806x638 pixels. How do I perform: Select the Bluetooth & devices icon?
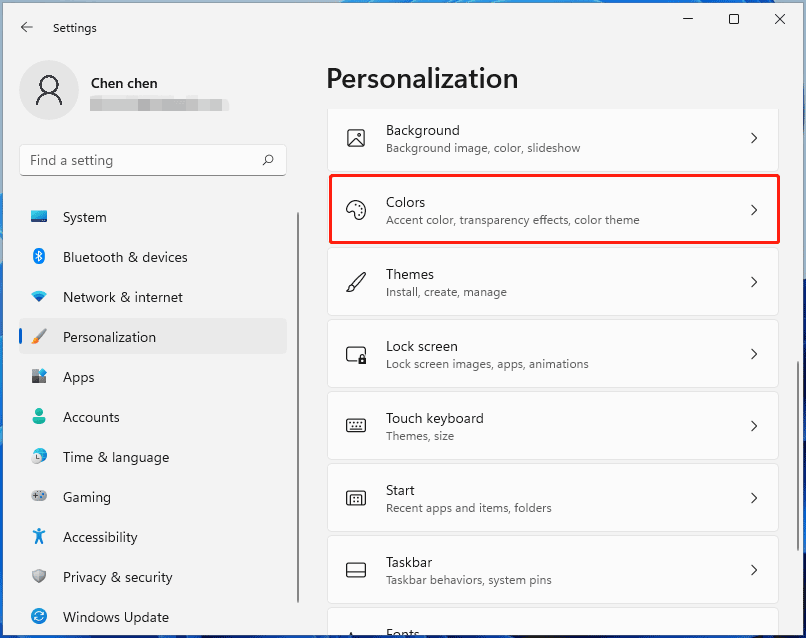tap(39, 257)
